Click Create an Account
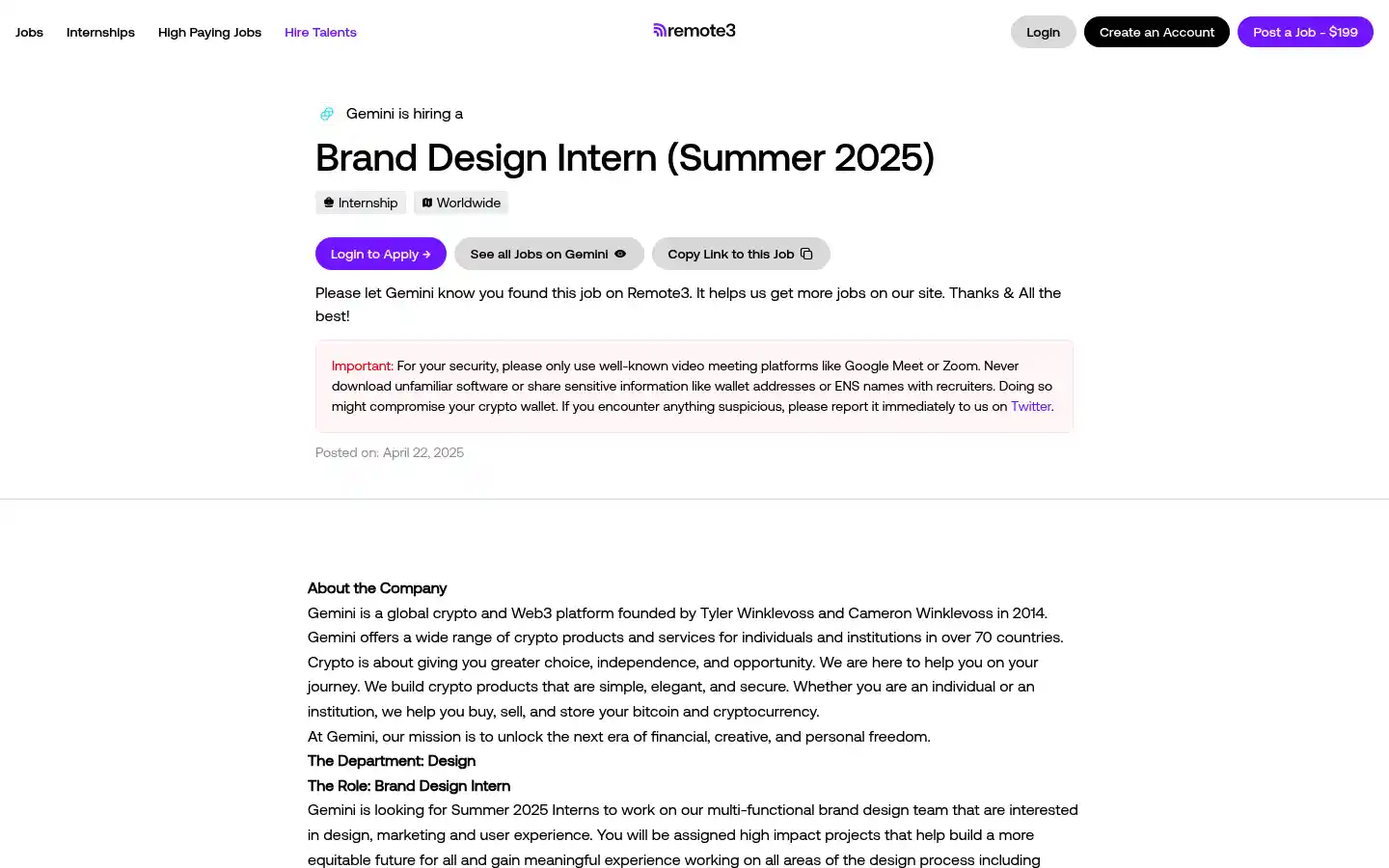 [x=1157, y=32]
